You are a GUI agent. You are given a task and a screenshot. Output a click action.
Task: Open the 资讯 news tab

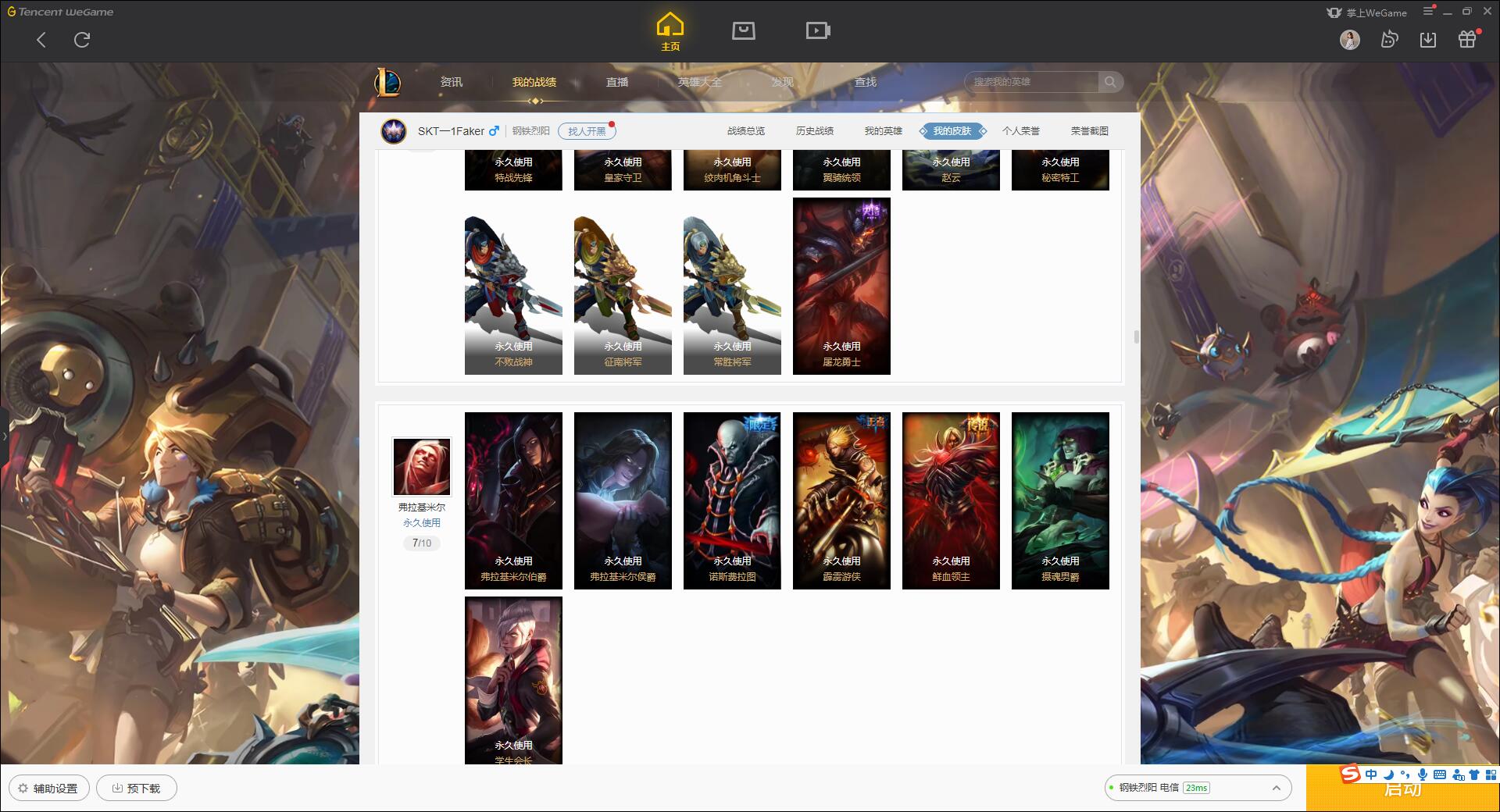pyautogui.click(x=452, y=82)
